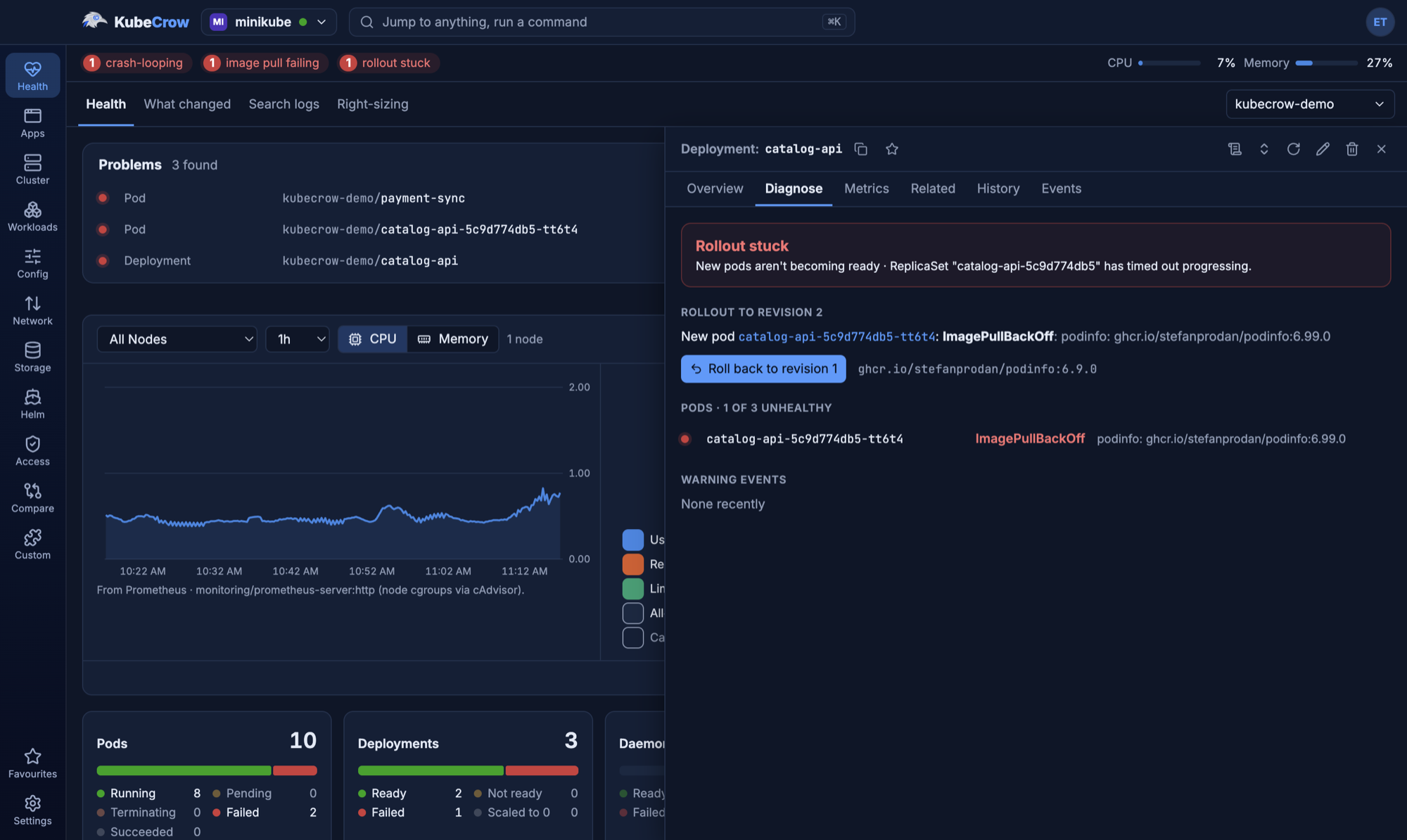Toggle the green legend series checkbox

[x=633, y=589]
